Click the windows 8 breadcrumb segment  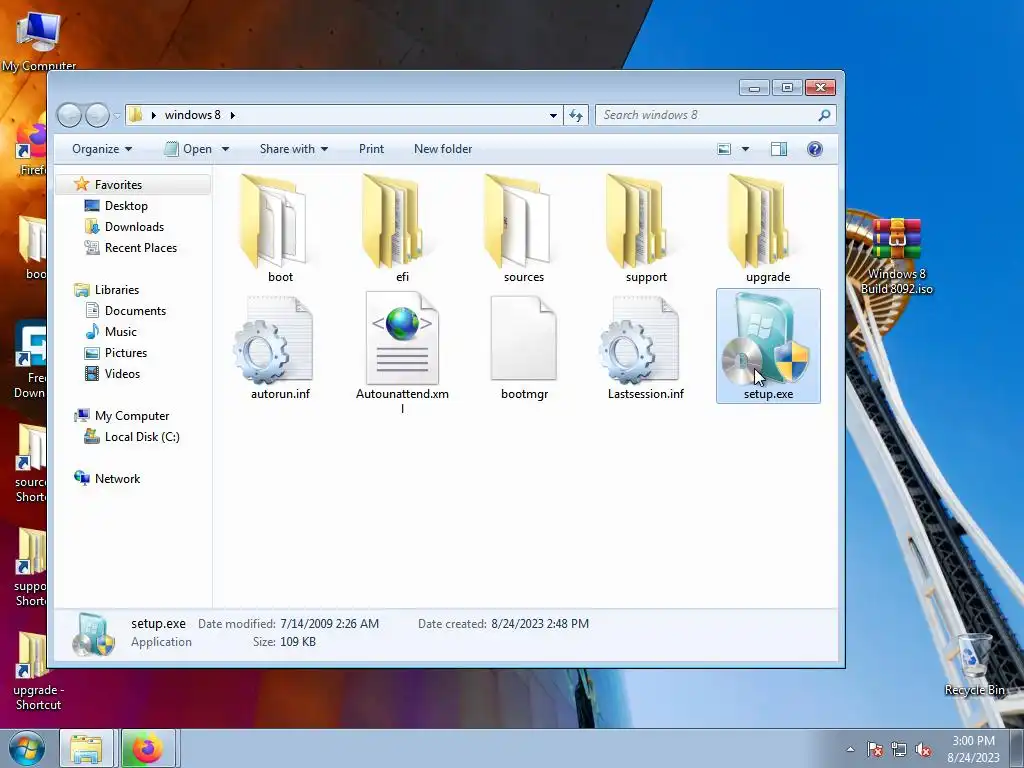pos(193,115)
